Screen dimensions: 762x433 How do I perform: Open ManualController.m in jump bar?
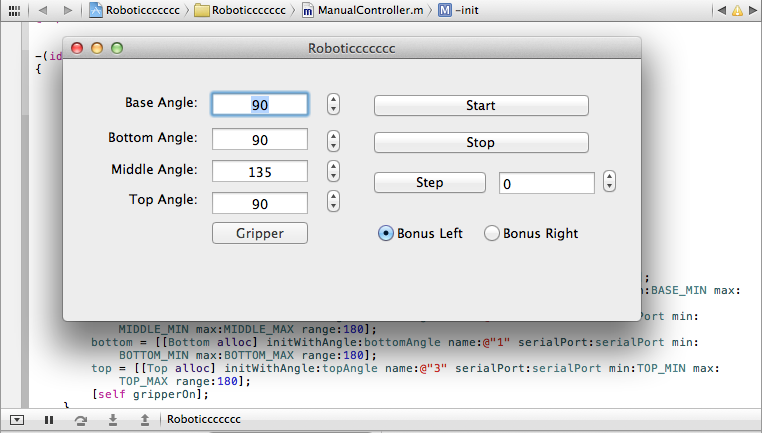pyautogui.click(x=366, y=10)
